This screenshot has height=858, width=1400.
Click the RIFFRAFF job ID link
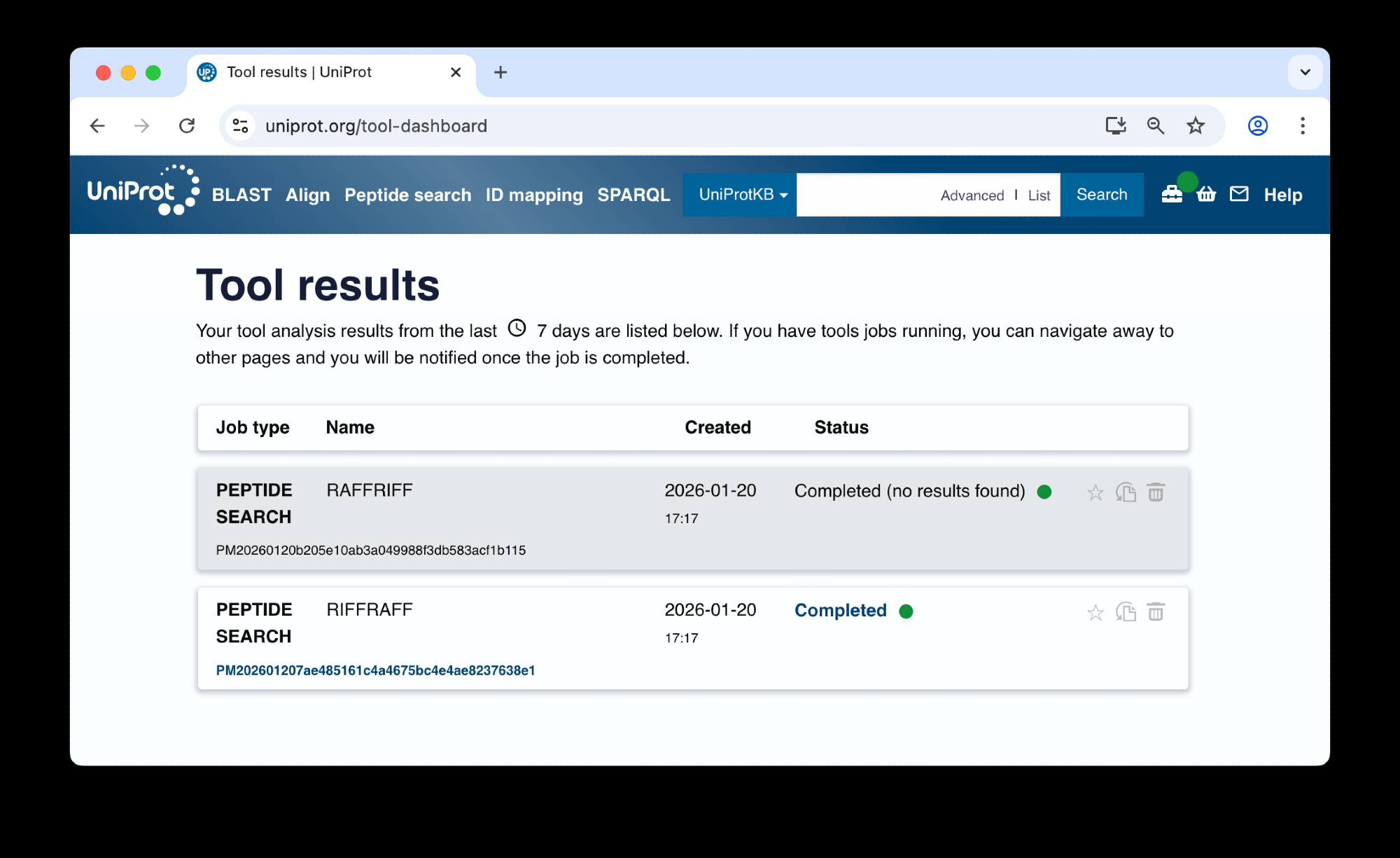tap(375, 670)
